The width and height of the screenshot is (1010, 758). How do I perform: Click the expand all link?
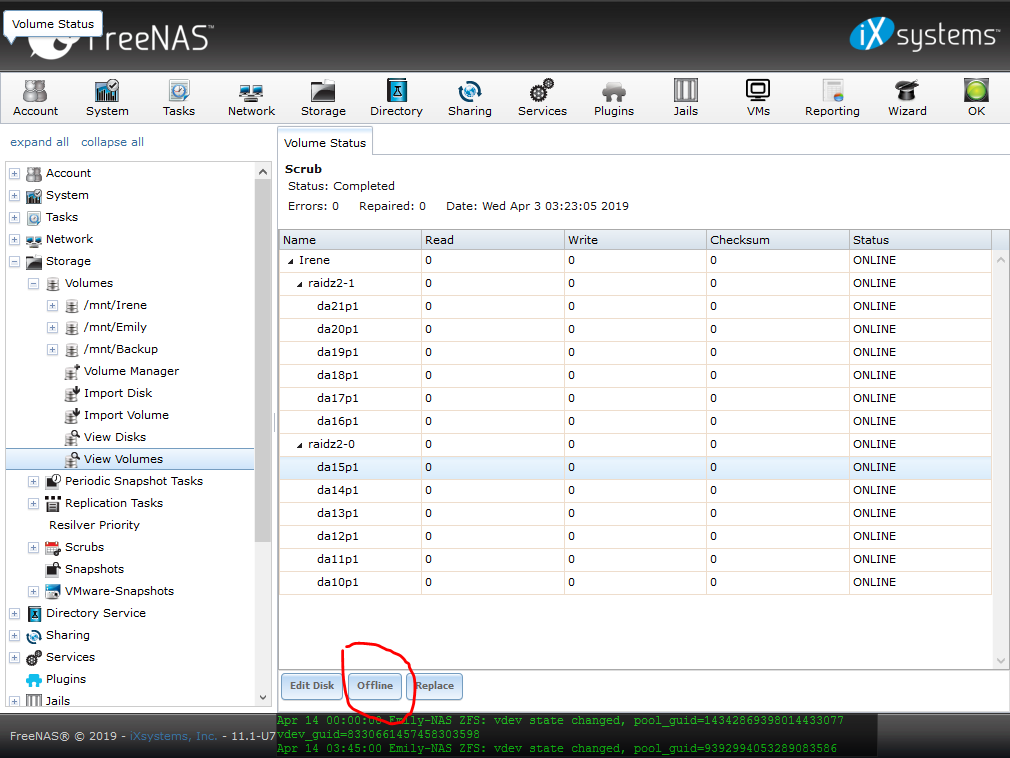[39, 142]
